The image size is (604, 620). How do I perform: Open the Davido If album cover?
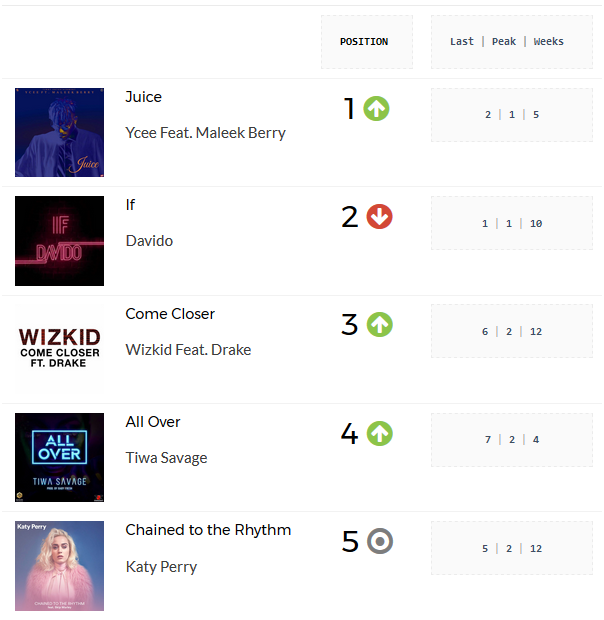coord(60,241)
